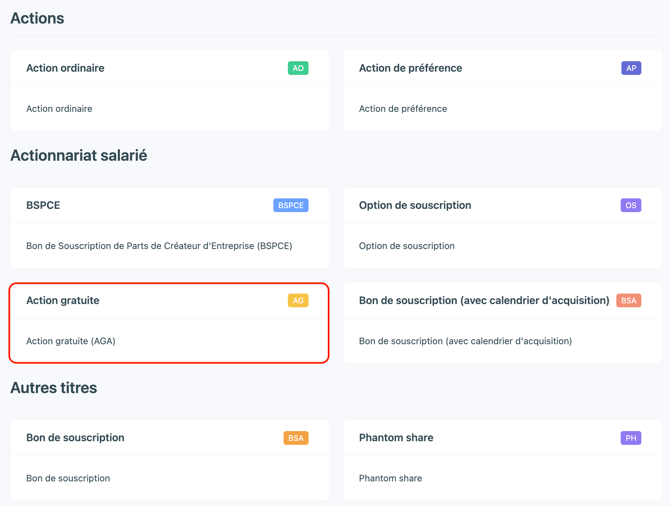Select the Phantom share card title
This screenshot has width=670, height=506.
(x=396, y=438)
